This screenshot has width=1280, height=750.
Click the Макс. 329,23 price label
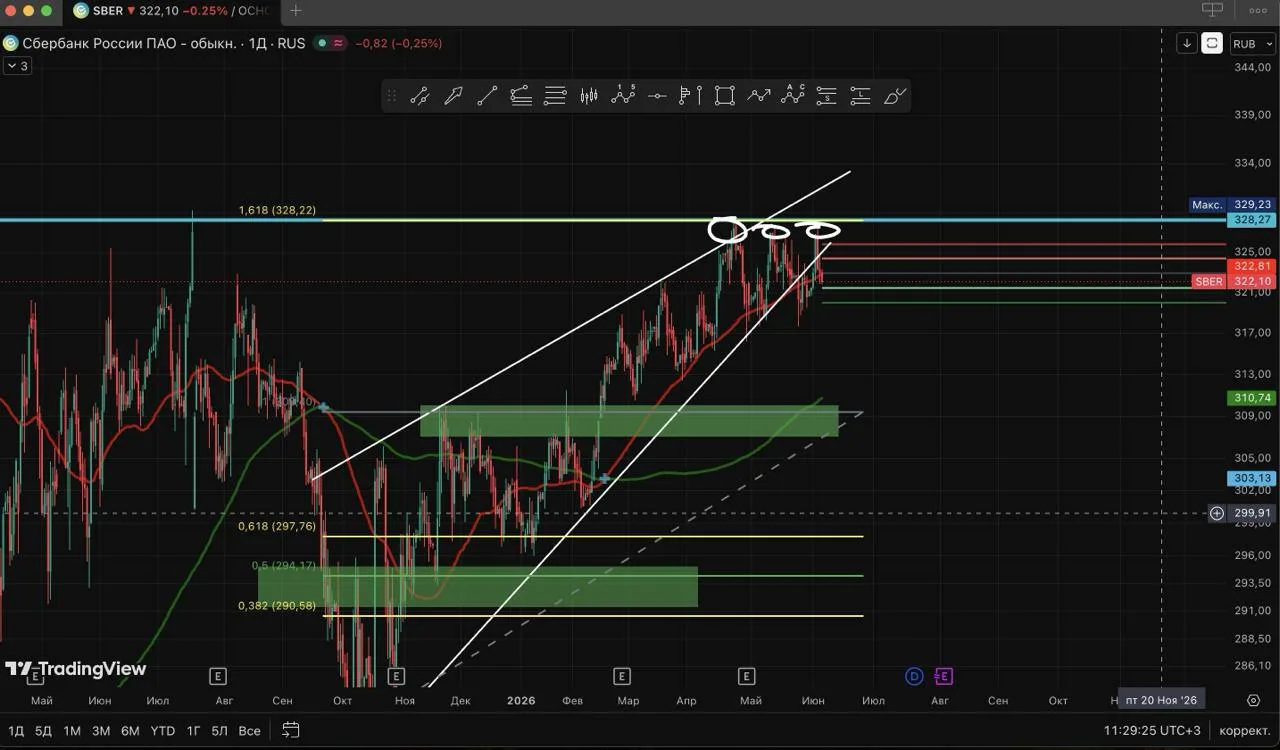(x=1231, y=204)
